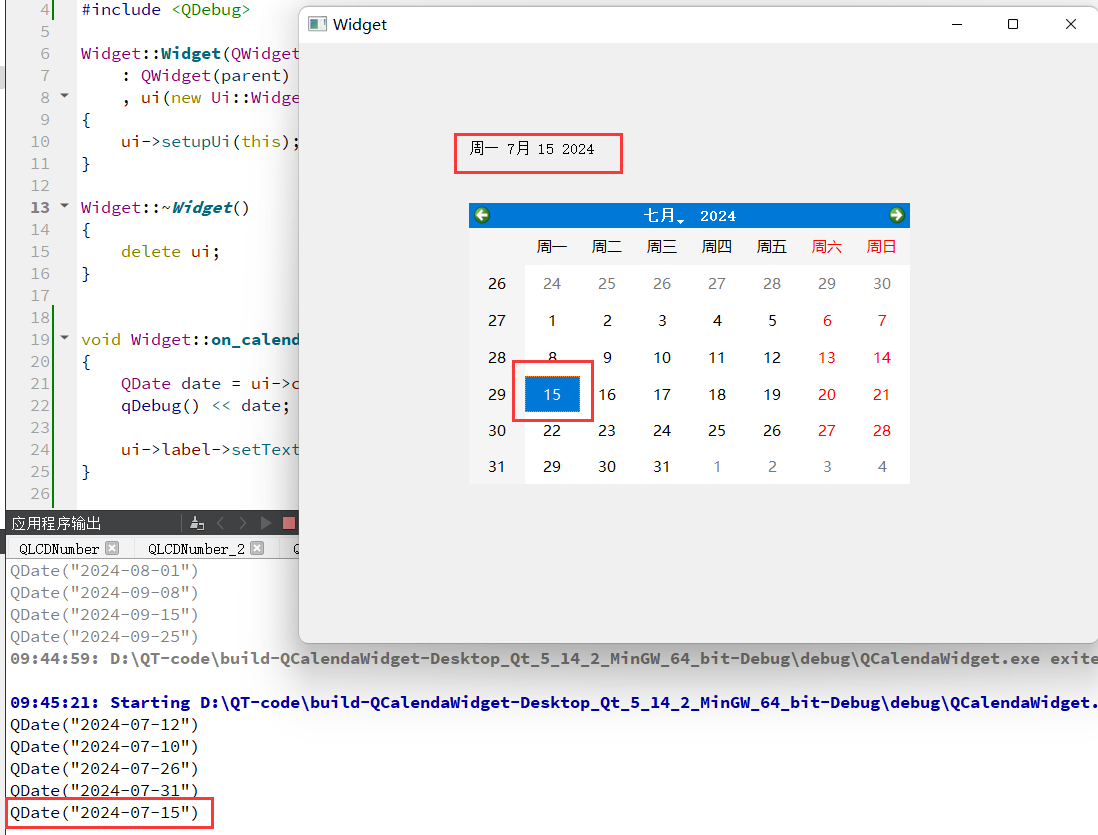Screen dimensions: 1098x835
Task: Click the red 周六 weekday header
Action: pos(827,247)
